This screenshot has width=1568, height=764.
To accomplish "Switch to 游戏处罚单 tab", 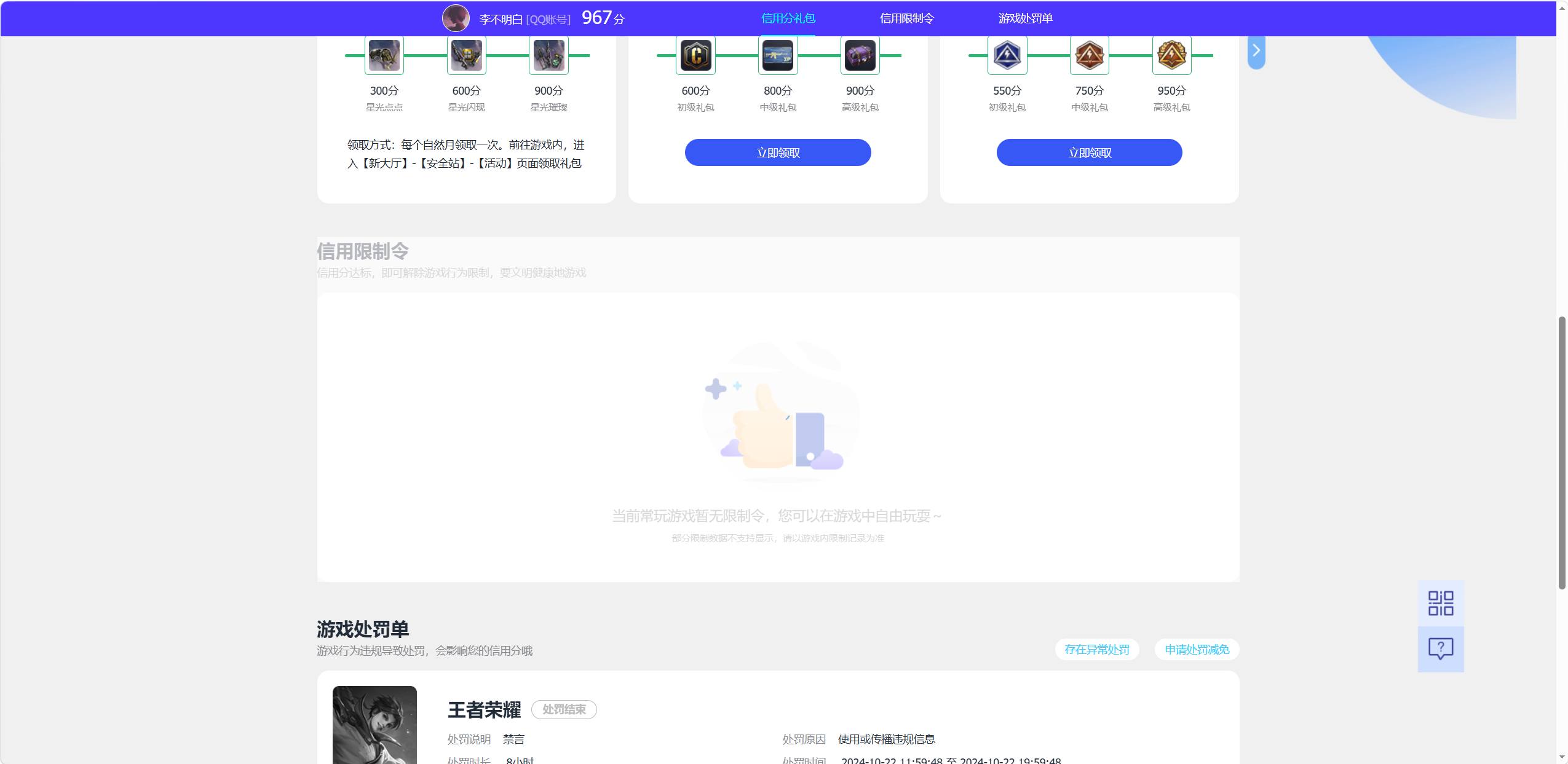I will [1025, 18].
